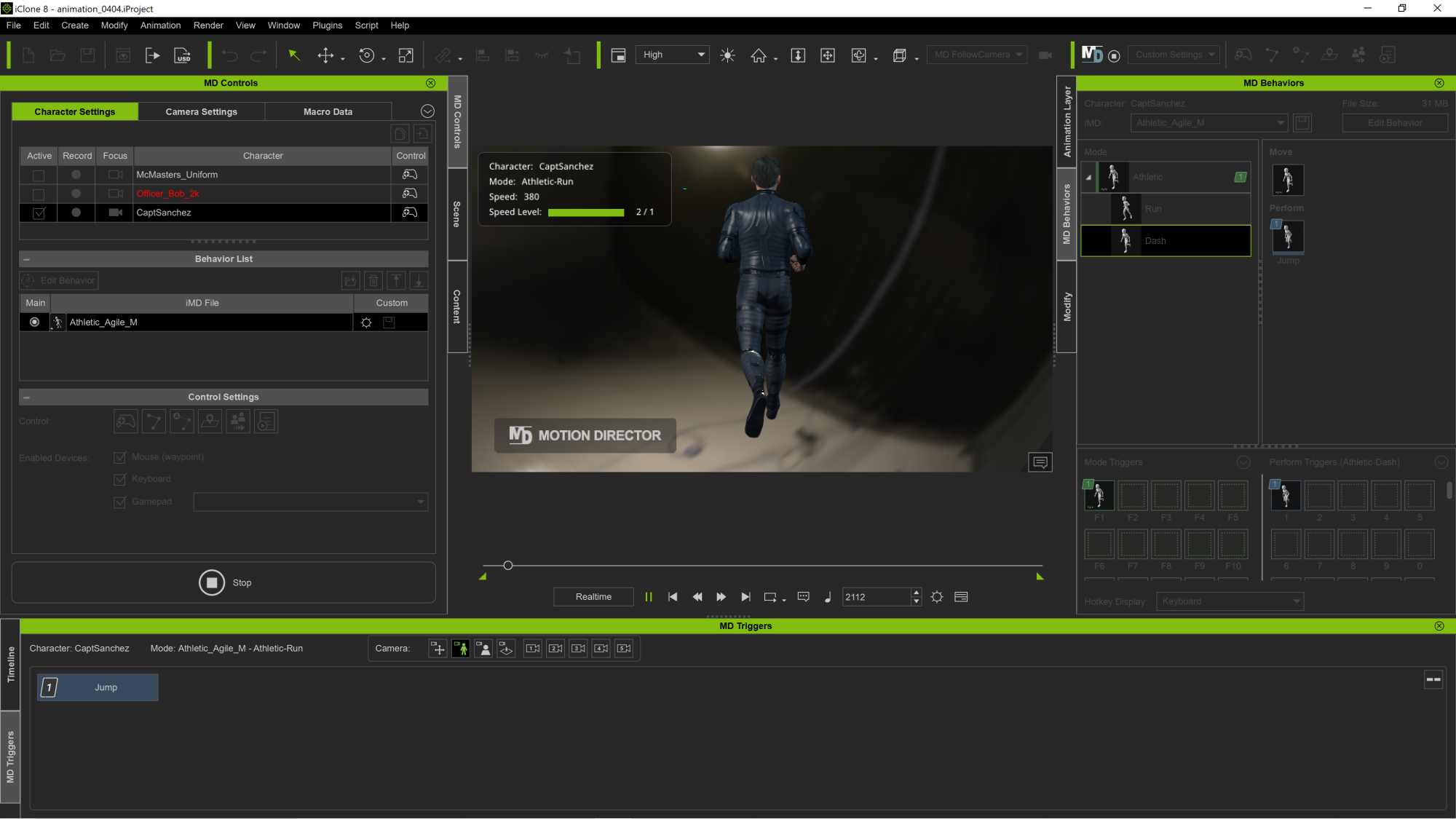The height and width of the screenshot is (819, 1456).
Task: Click the F1 Mode Trigger thumbnail
Action: [1099, 496]
